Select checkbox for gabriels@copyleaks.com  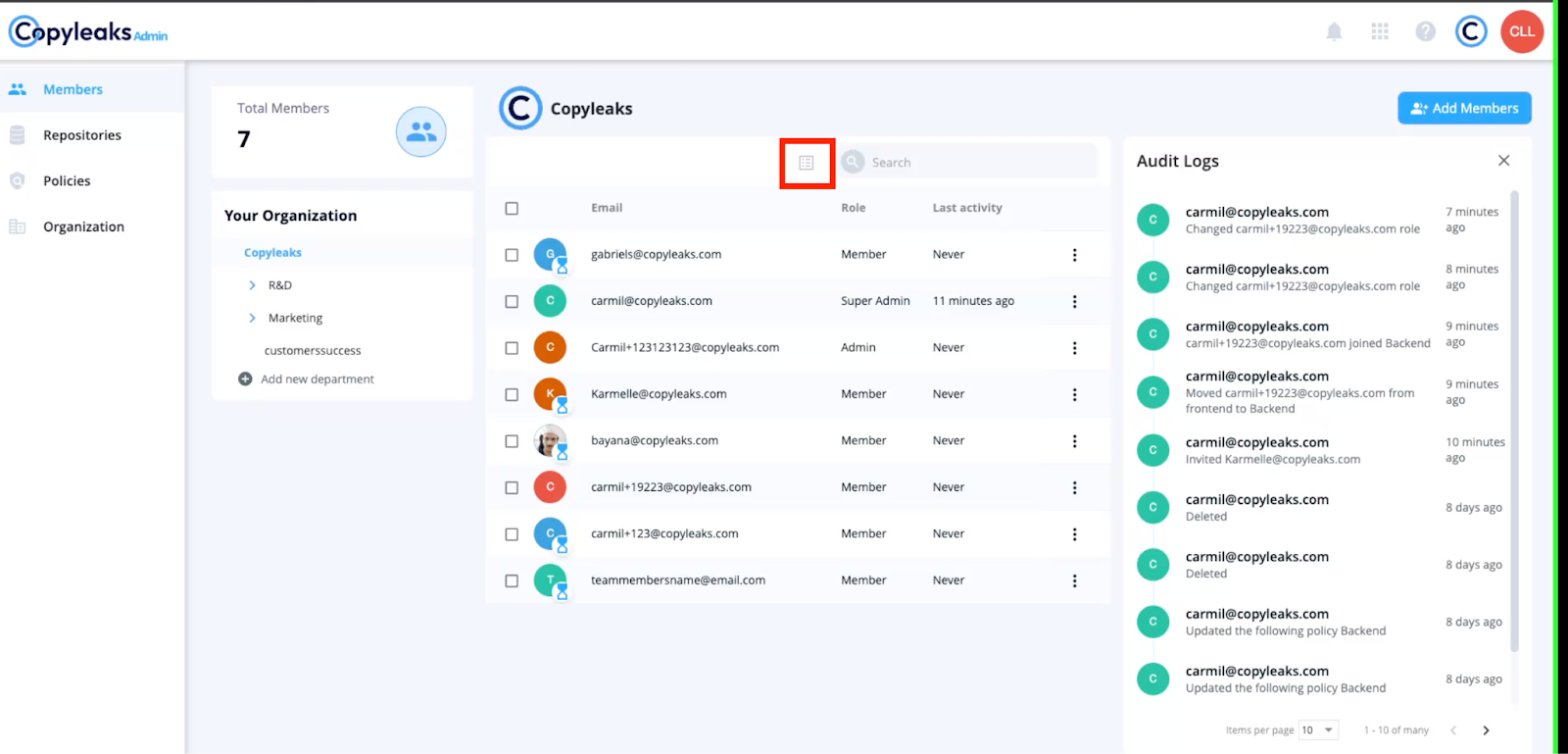tap(512, 255)
